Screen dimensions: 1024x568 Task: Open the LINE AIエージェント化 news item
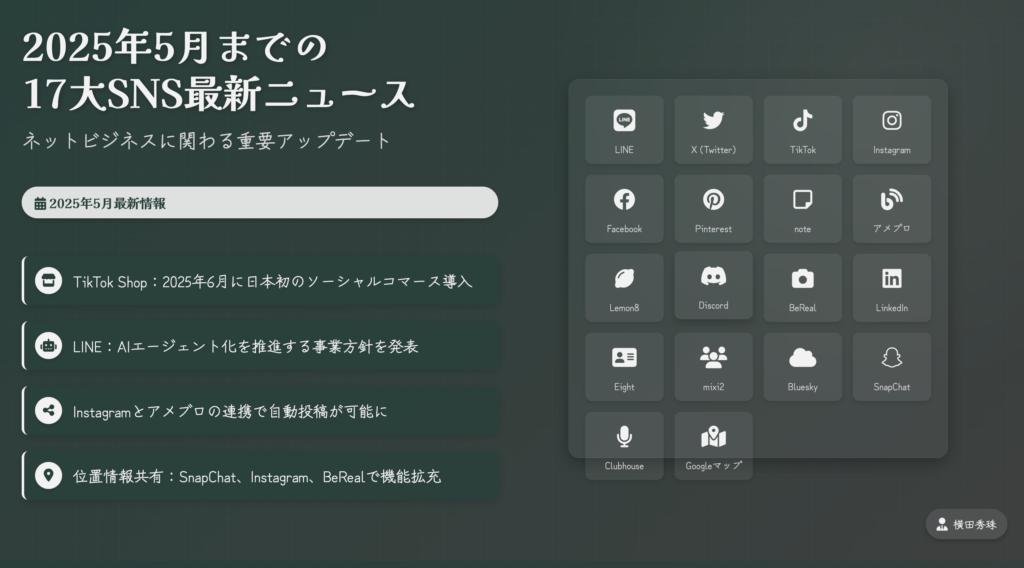(x=260, y=346)
